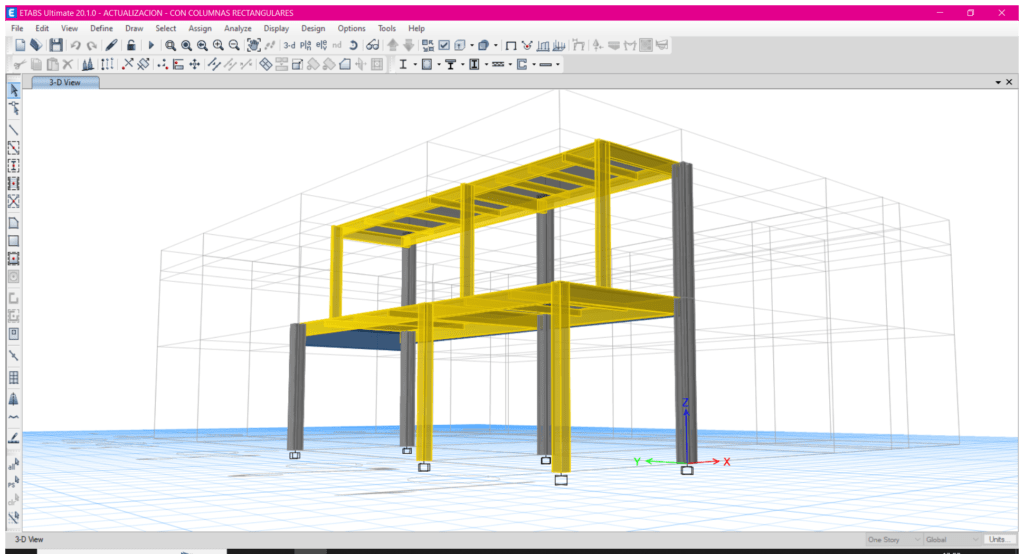Switch to 3-d view button
This screenshot has width=1024, height=554.
pyautogui.click(x=289, y=45)
